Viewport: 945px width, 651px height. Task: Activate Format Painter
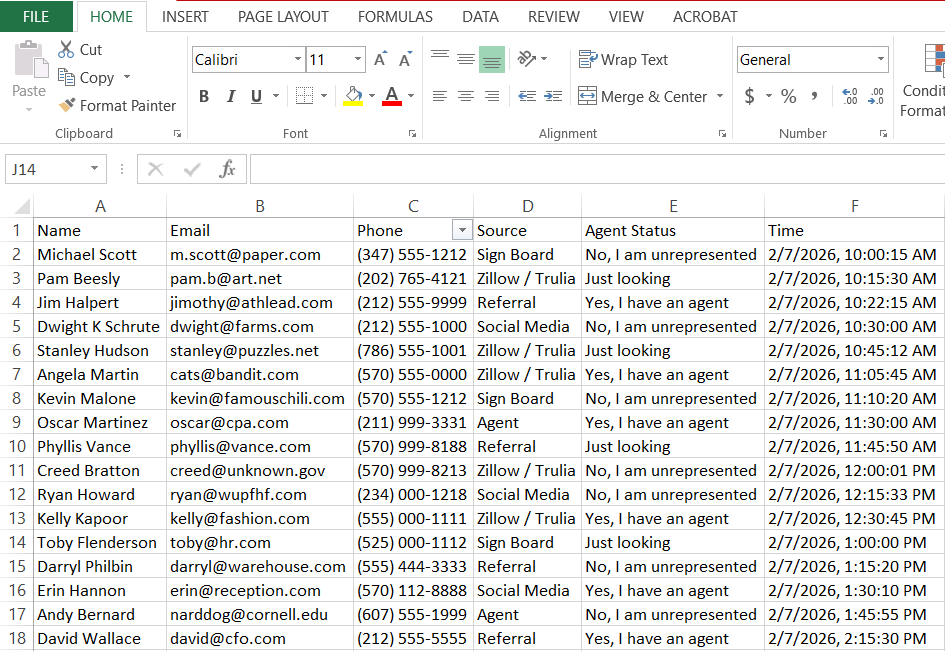coord(66,105)
